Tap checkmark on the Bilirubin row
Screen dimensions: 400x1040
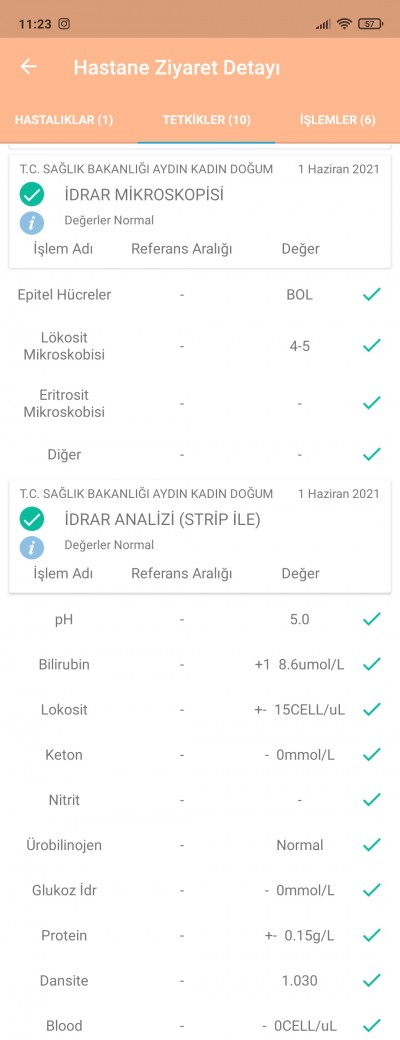pyautogui.click(x=372, y=664)
